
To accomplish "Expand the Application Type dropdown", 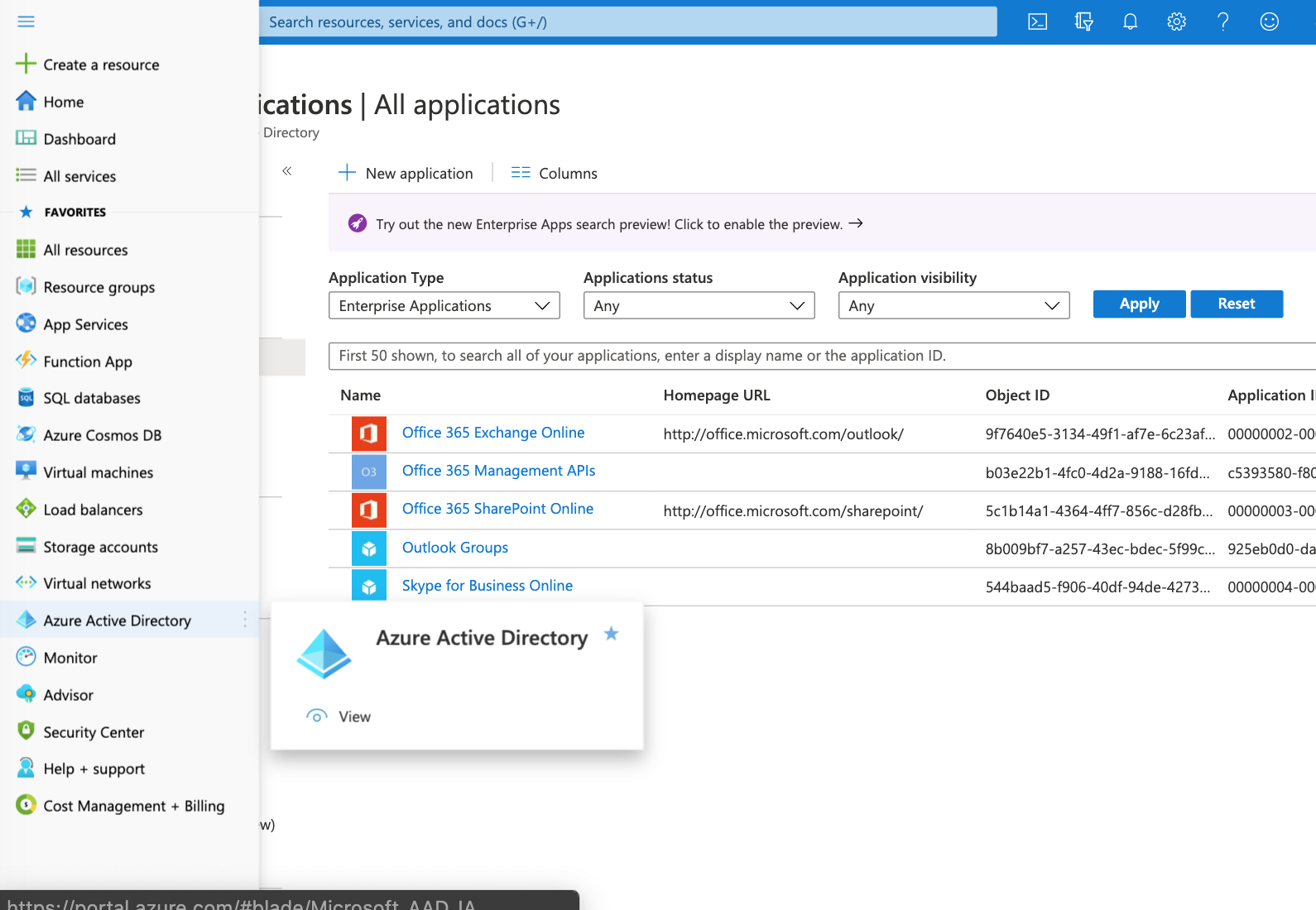I will pyautogui.click(x=444, y=306).
